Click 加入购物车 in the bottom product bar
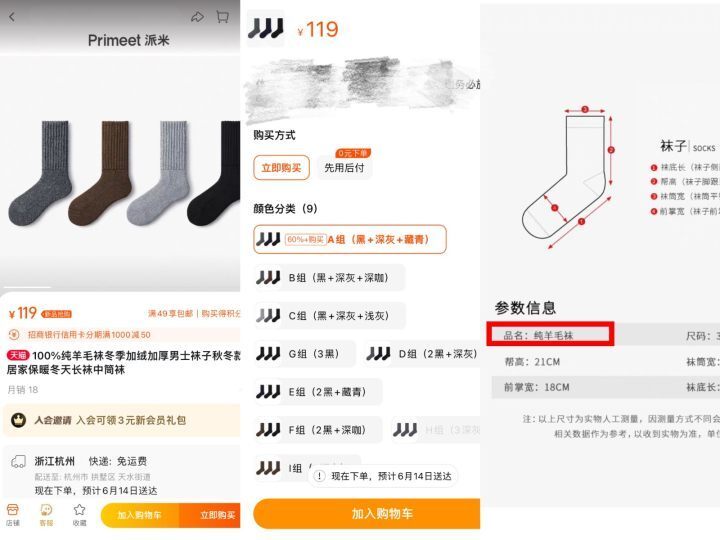The width and height of the screenshot is (720, 540). point(140,515)
